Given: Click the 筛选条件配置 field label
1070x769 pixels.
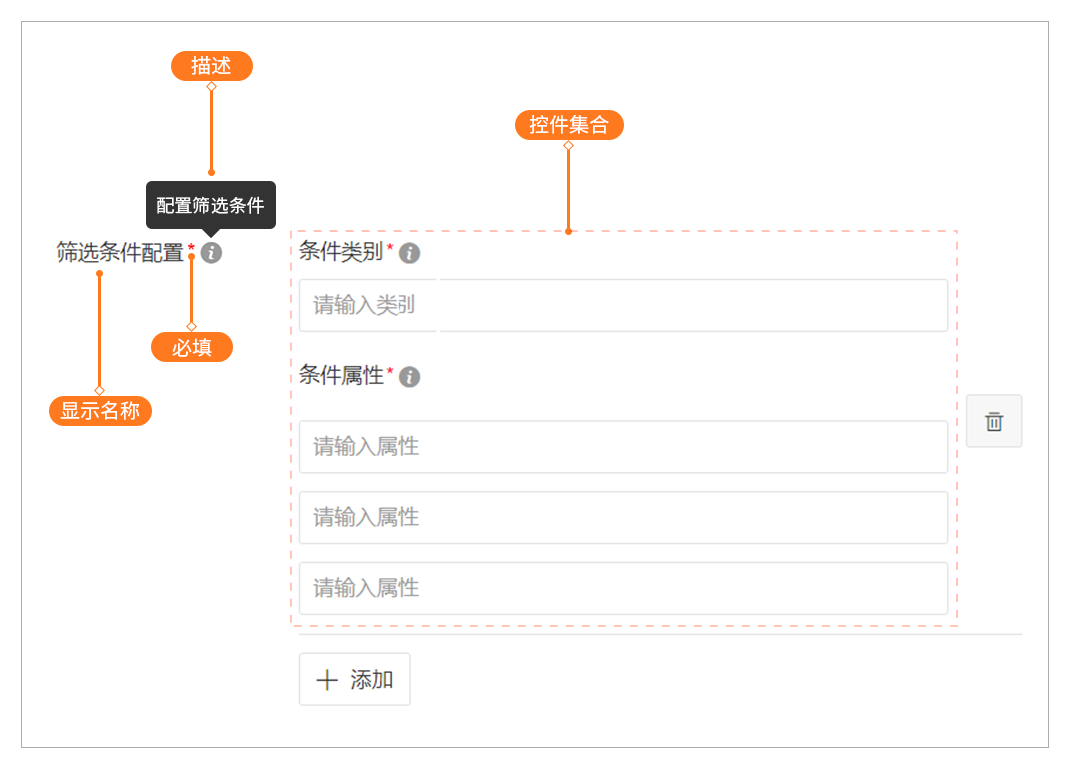Looking at the screenshot, I should pos(120,253).
